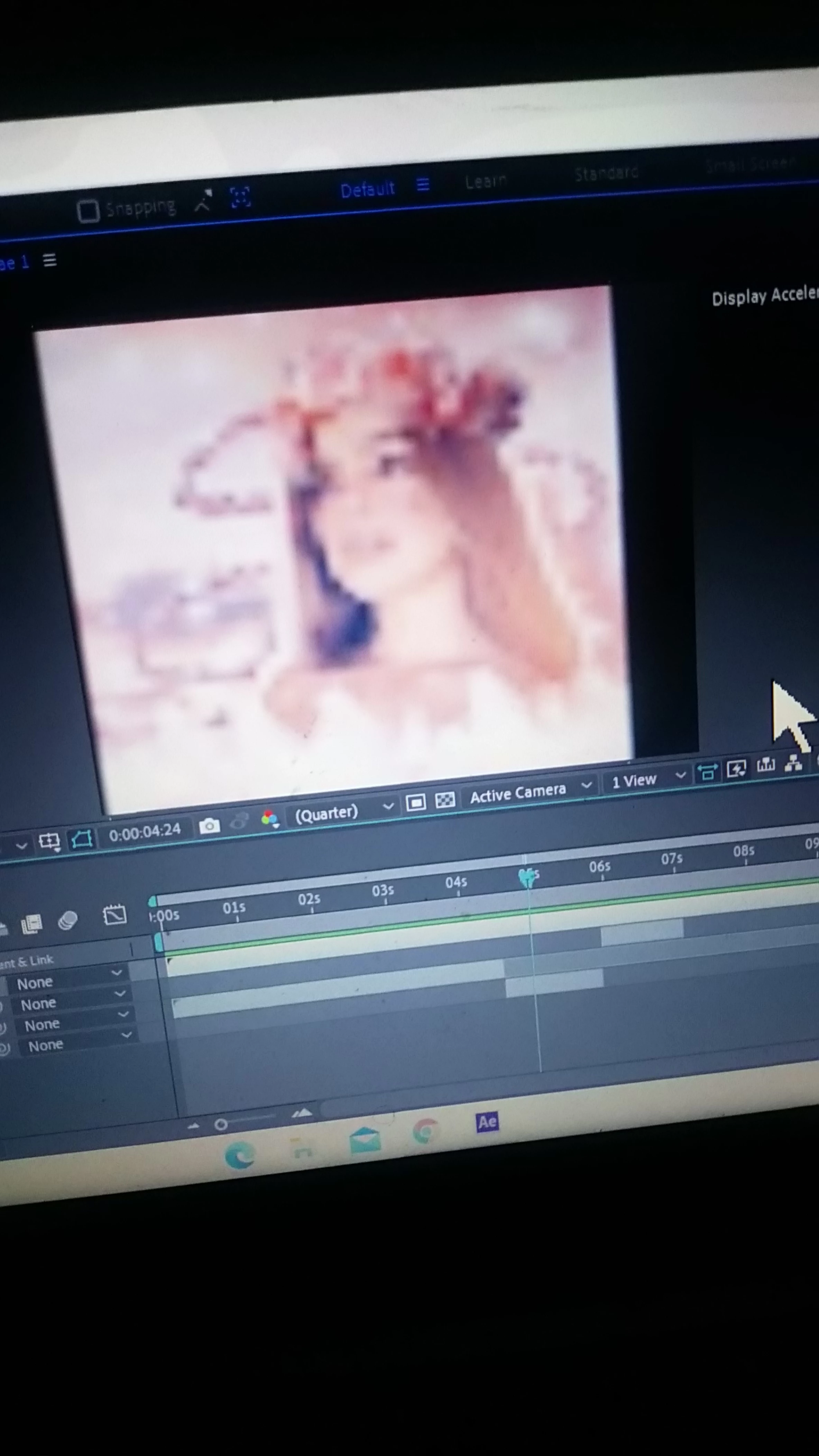Click the current time indicator playhead

click(x=527, y=877)
